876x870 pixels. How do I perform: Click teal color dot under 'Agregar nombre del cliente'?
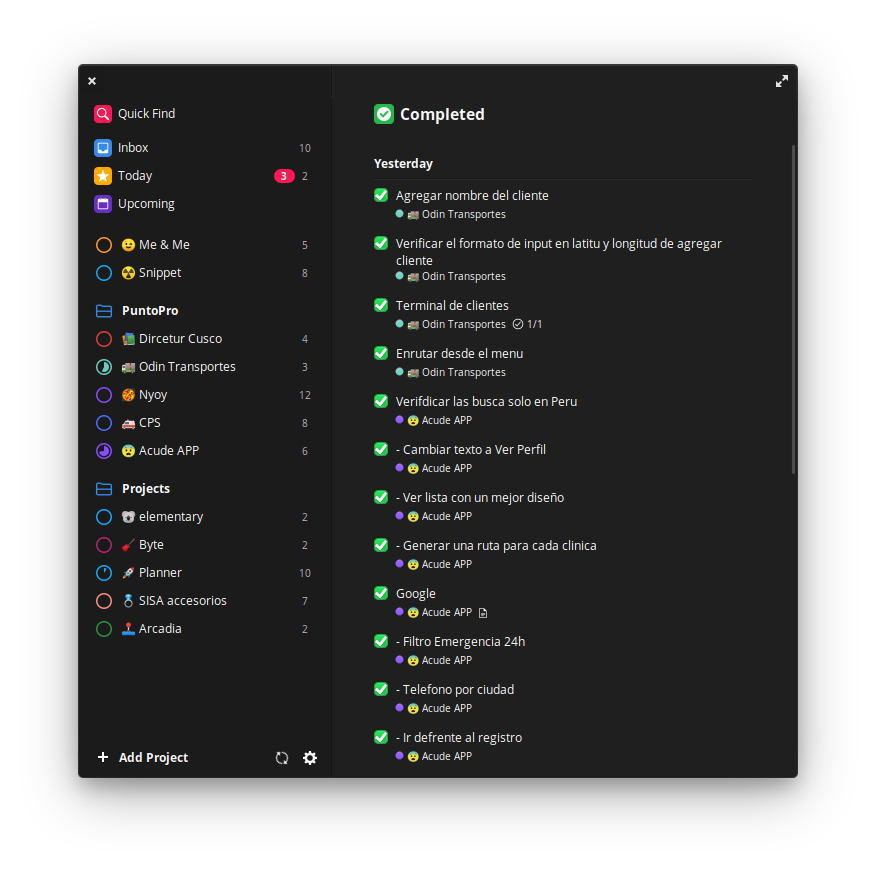coord(399,213)
